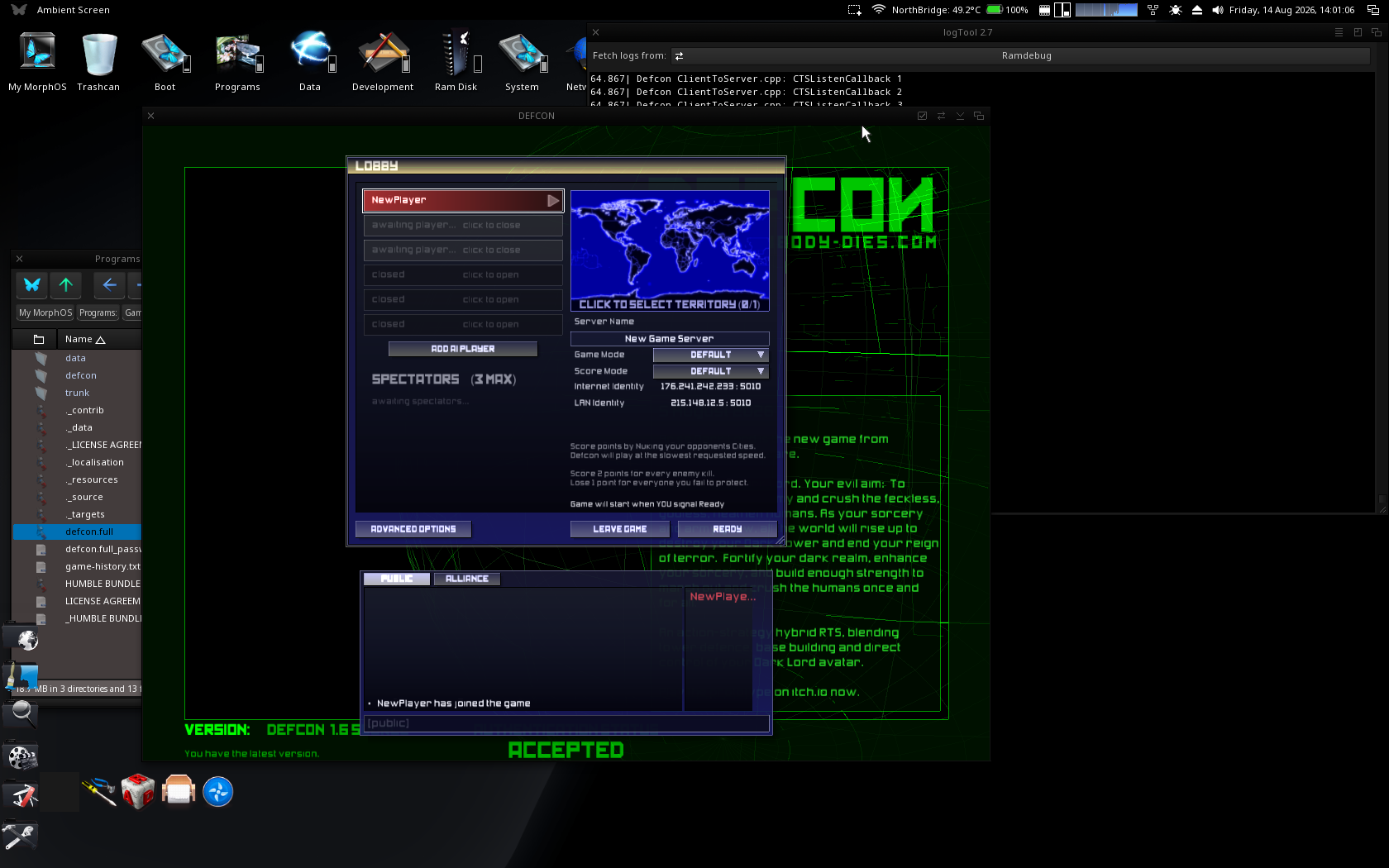The height and width of the screenshot is (868, 1389).
Task: Launch the screwdriver and pliers tool icon
Action: point(99,792)
